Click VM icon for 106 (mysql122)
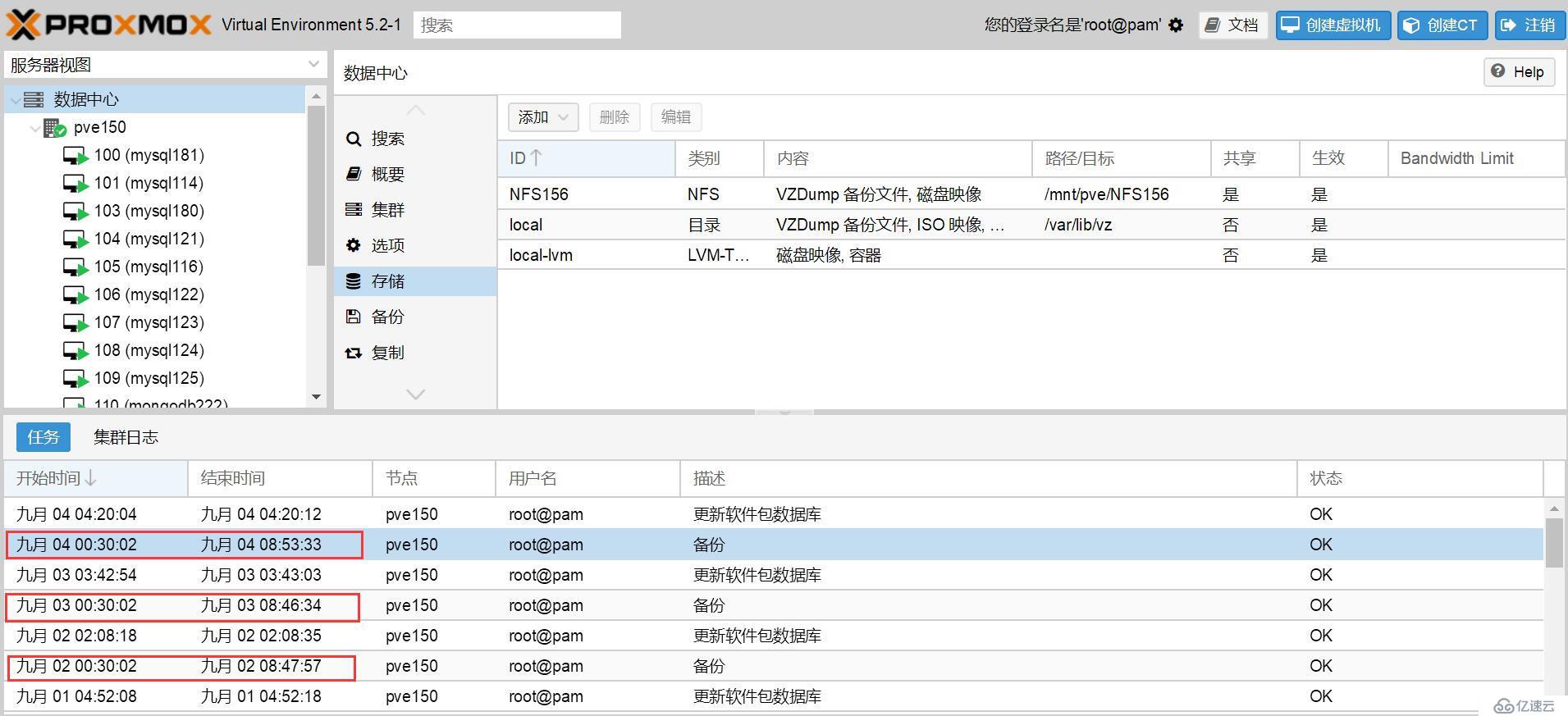 coord(75,295)
